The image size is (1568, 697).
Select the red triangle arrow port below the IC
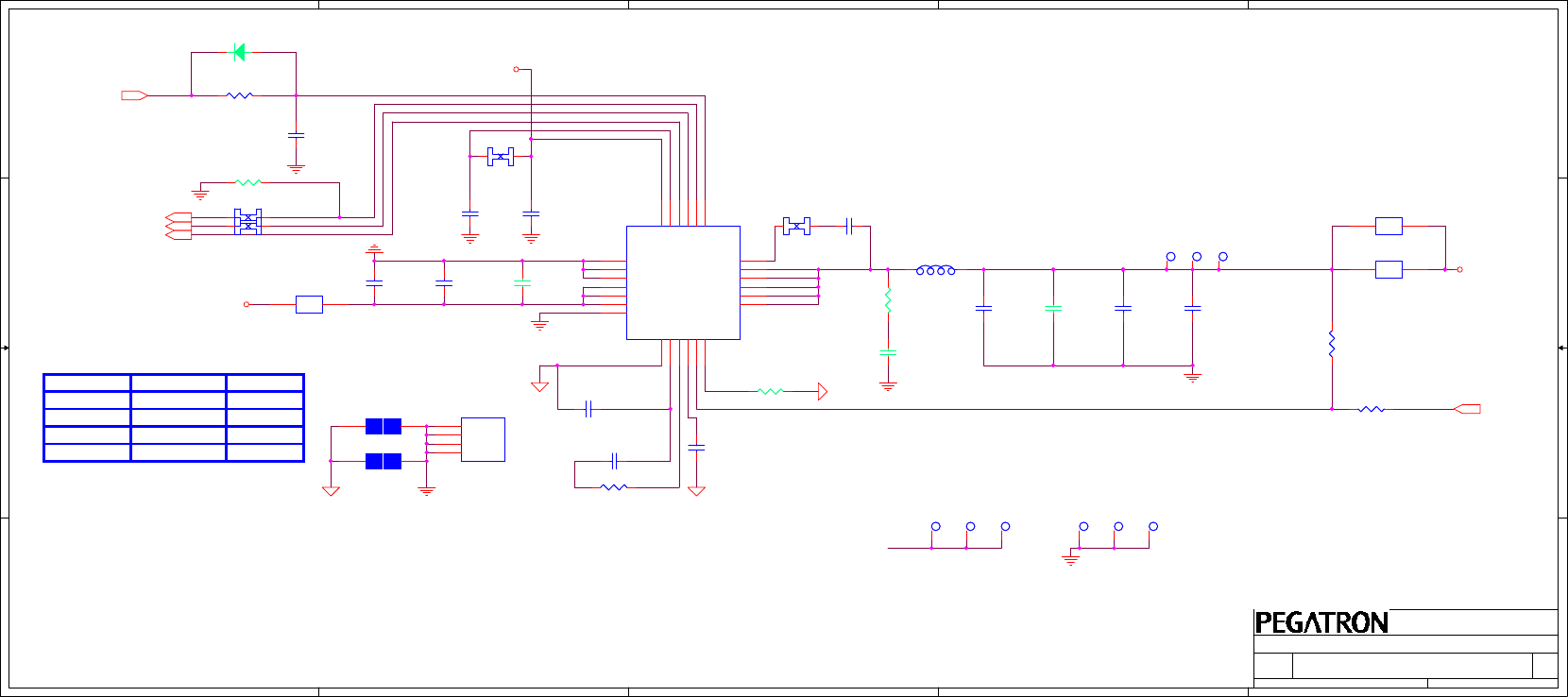click(x=823, y=391)
